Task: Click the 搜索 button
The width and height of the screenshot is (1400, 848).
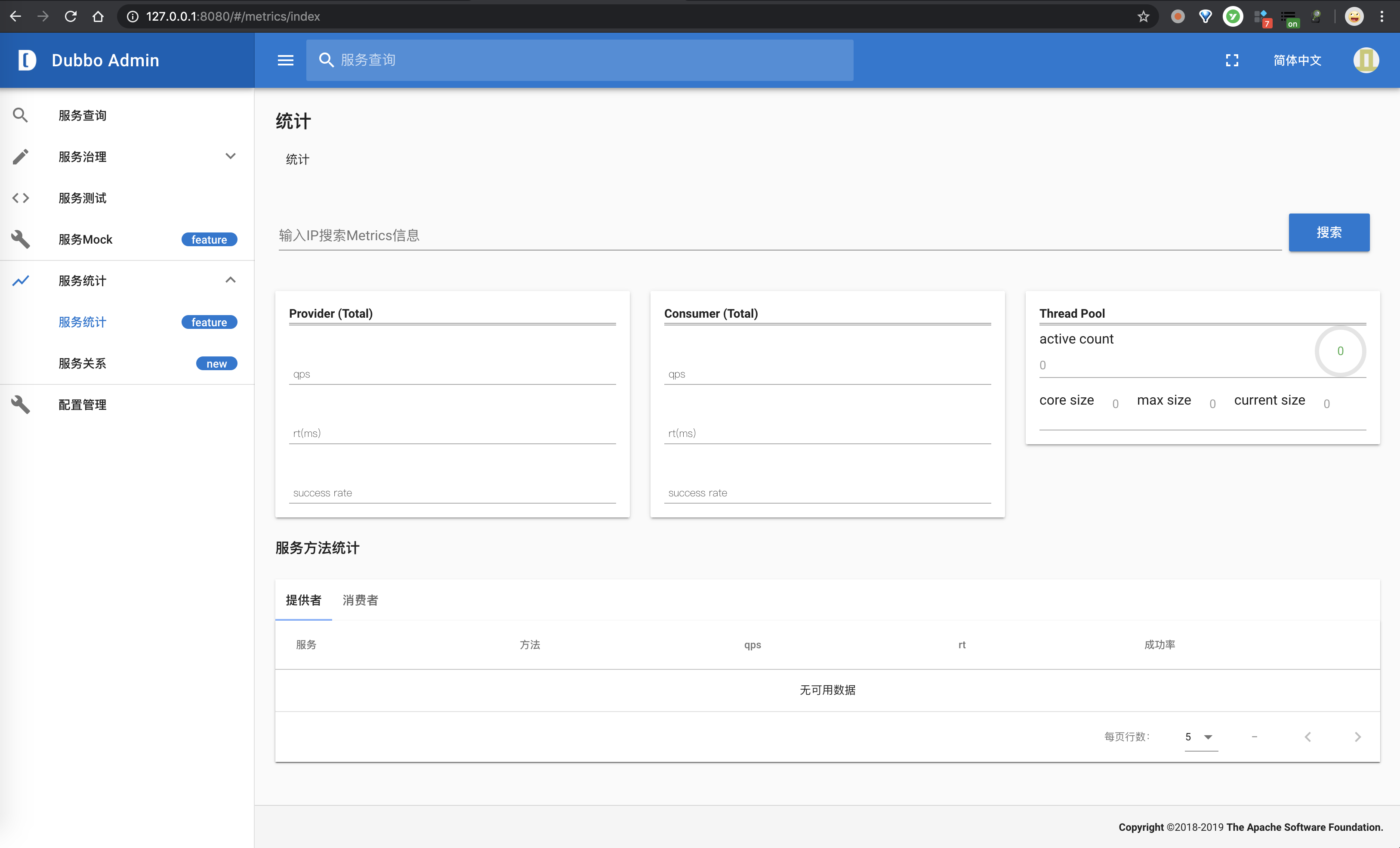Action: 1329,232
